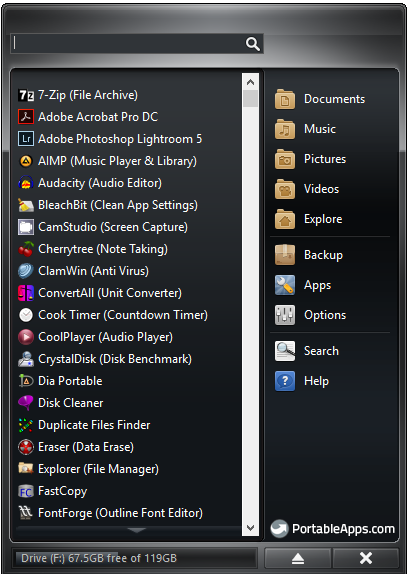Screen dimensions: 407x574
Task: Start AIMP music player icon
Action: coord(26,161)
